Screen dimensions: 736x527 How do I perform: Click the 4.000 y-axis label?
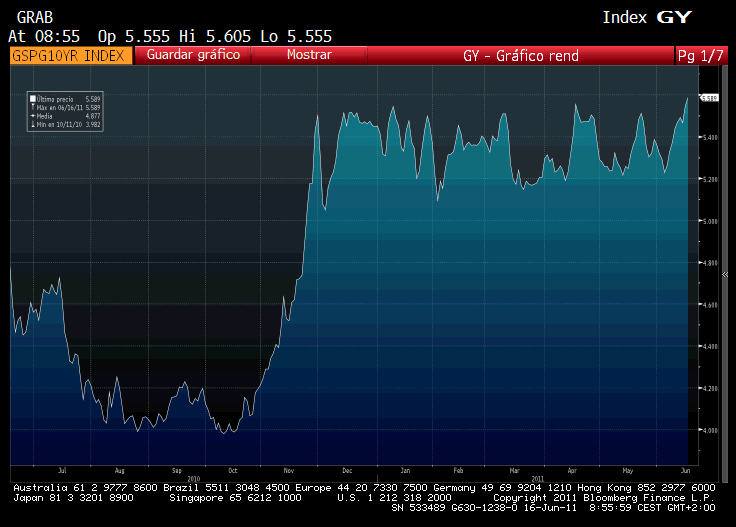[710, 430]
